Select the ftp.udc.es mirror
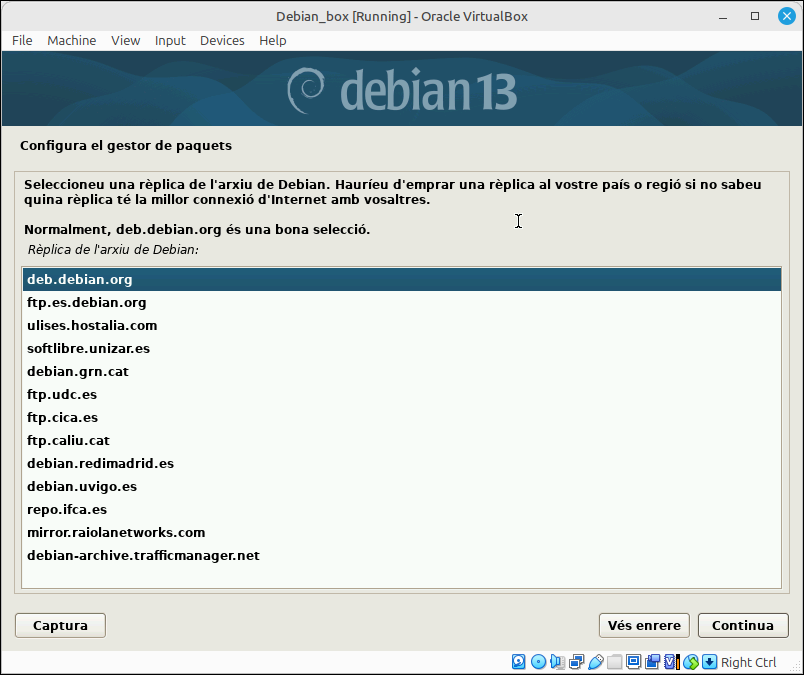Viewport: 804px width, 675px height. tap(401, 394)
